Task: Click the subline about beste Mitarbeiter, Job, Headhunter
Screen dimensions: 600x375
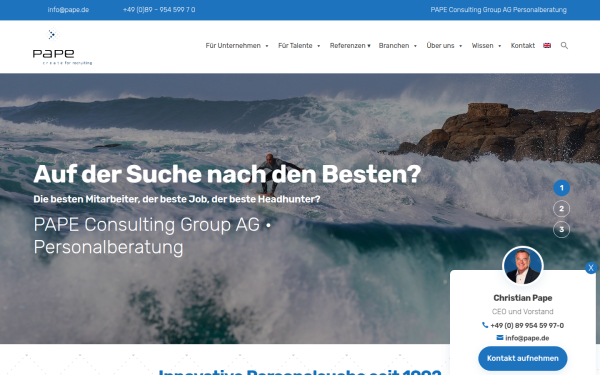Action: point(177,199)
